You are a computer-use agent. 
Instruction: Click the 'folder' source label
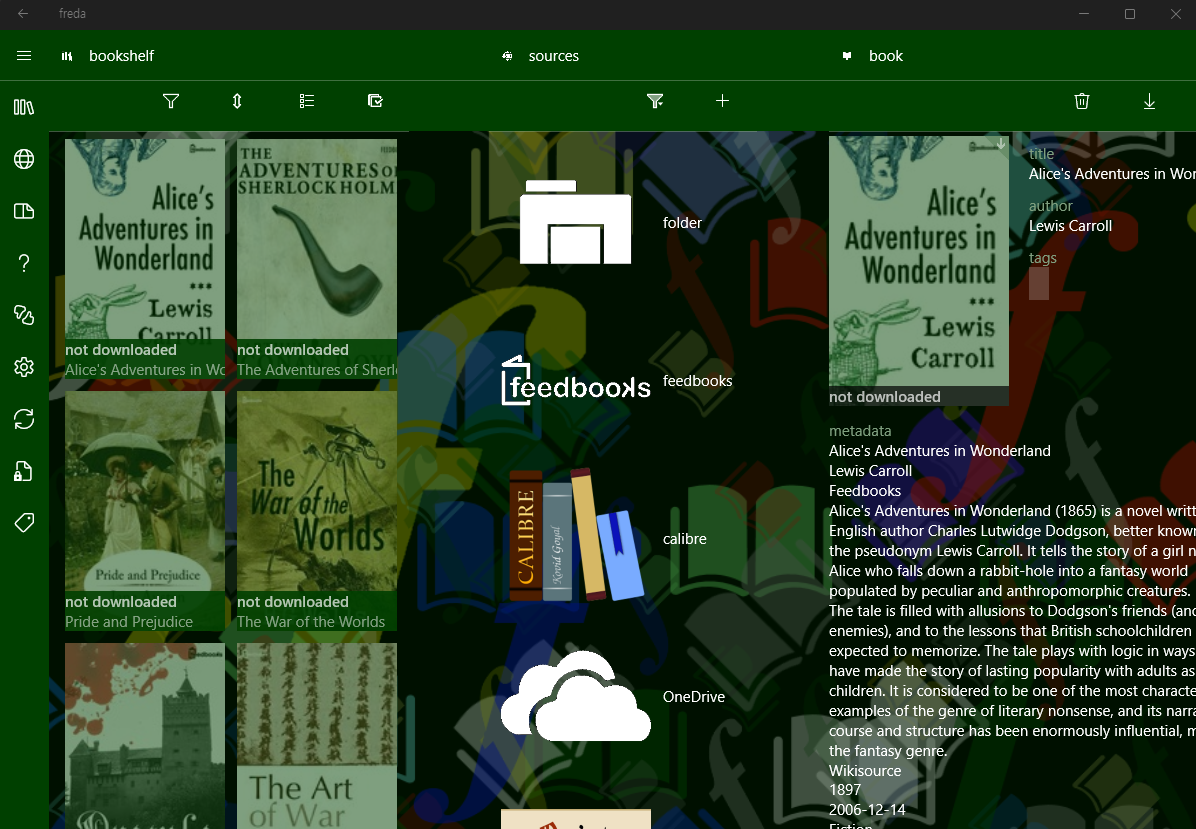coord(682,223)
